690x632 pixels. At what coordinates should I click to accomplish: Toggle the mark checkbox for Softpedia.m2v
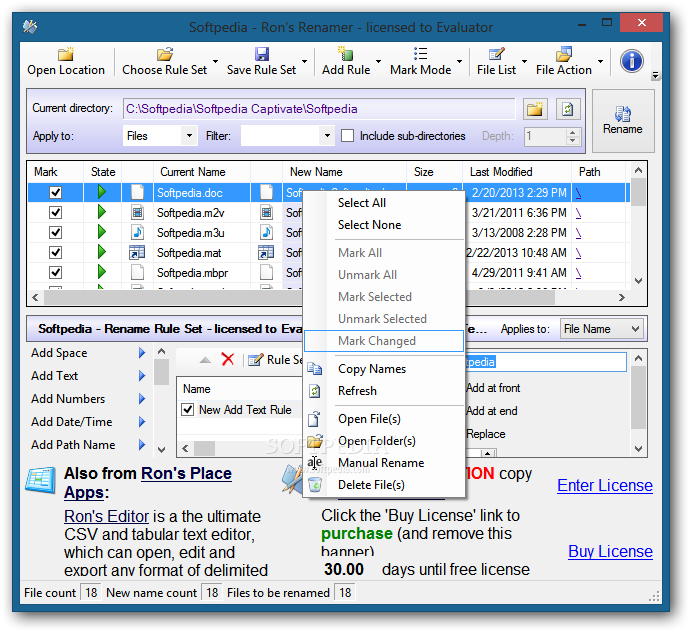pos(55,213)
